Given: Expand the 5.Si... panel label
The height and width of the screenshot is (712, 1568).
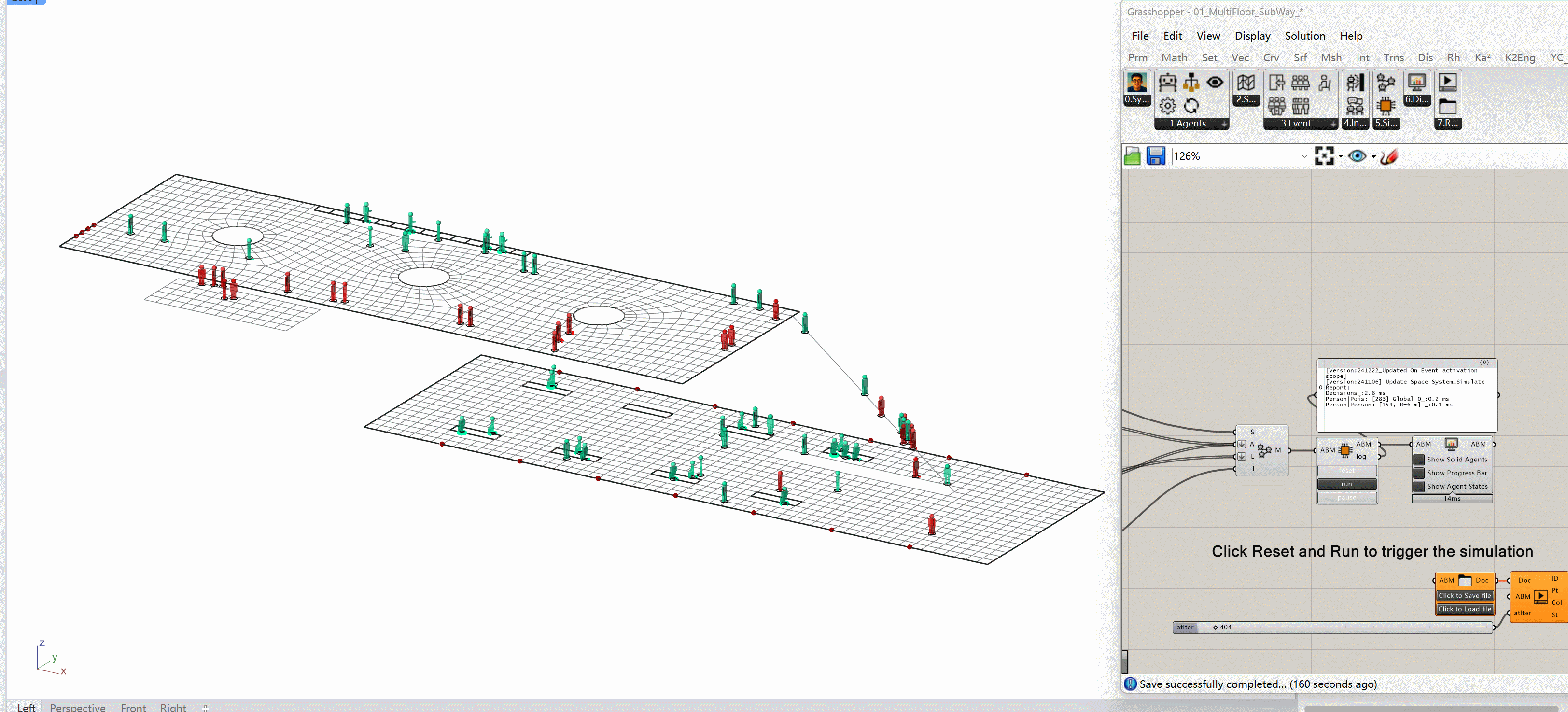Looking at the screenshot, I should 1386,124.
